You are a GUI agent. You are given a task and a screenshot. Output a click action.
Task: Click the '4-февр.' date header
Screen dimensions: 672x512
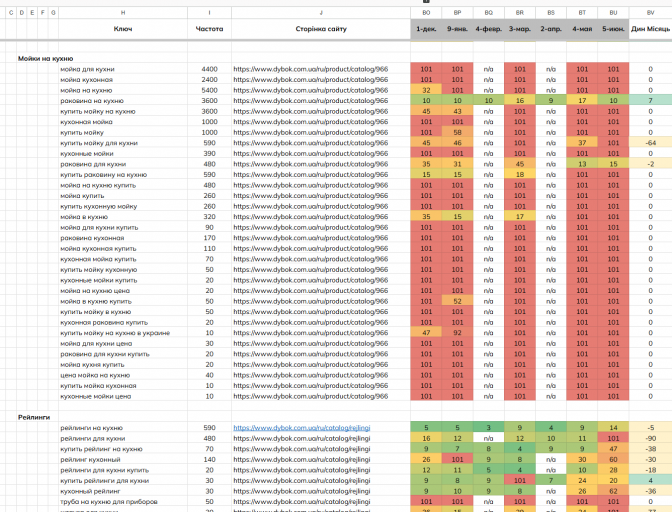click(x=489, y=29)
